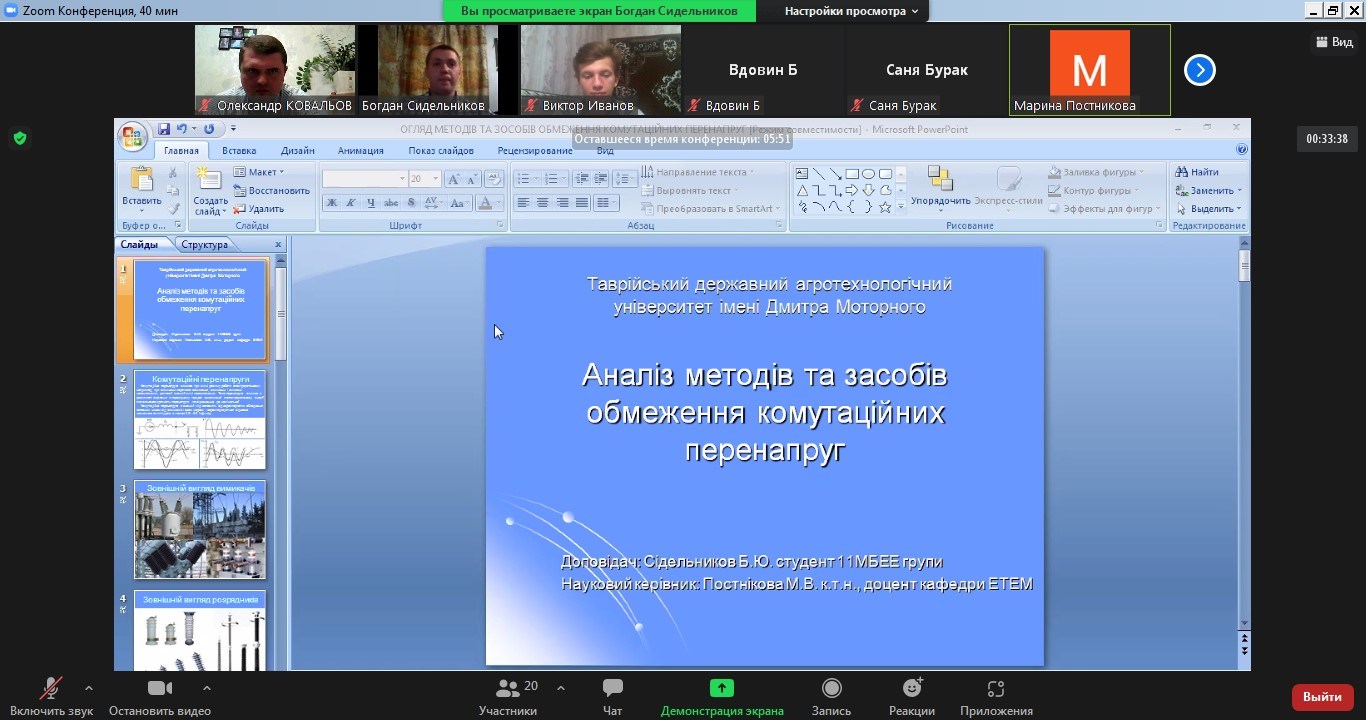Toggle camera with Остановить видео

coord(160,697)
